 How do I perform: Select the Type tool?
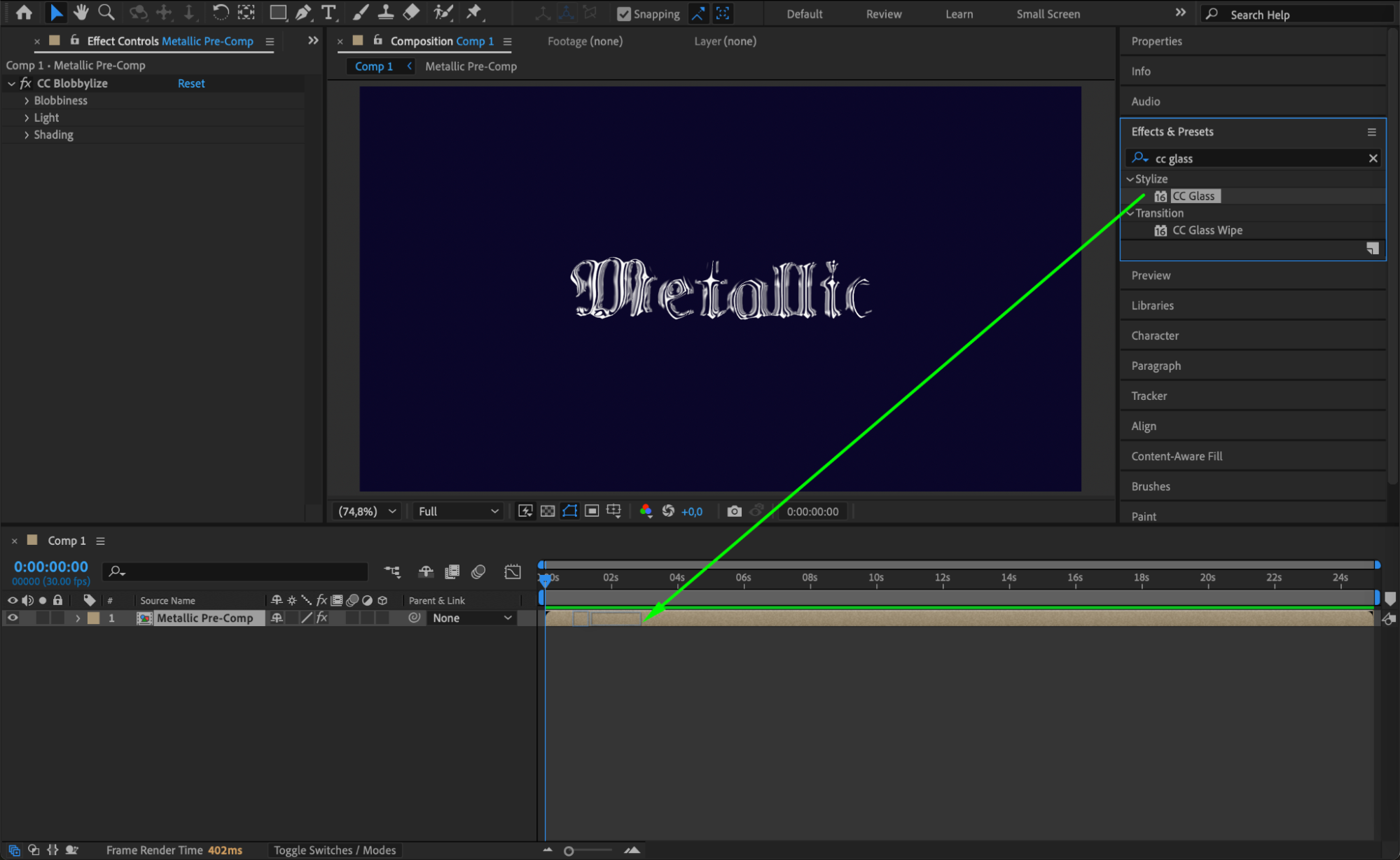click(x=328, y=12)
